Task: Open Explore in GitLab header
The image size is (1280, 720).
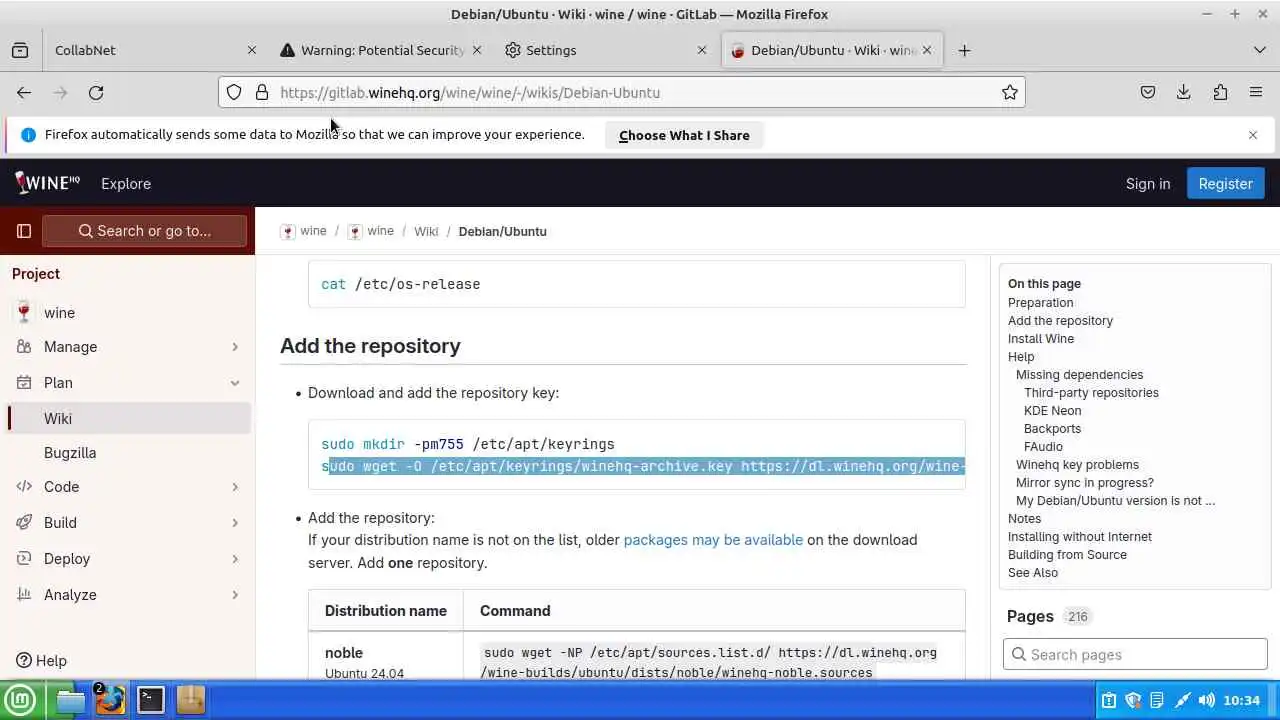Action: click(126, 184)
